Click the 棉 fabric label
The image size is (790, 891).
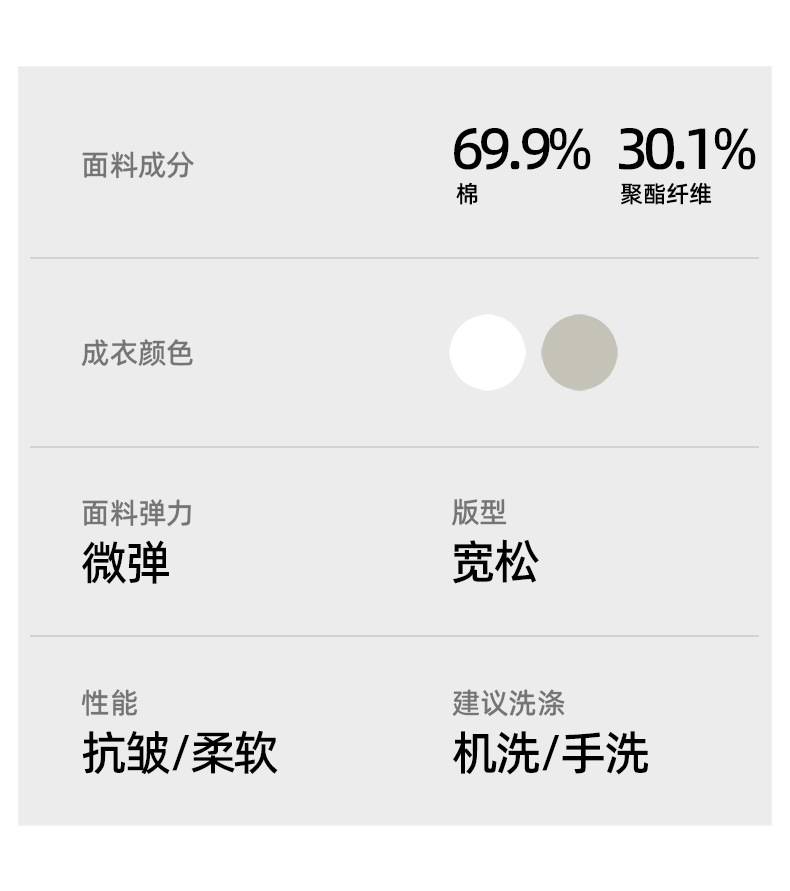(467, 195)
